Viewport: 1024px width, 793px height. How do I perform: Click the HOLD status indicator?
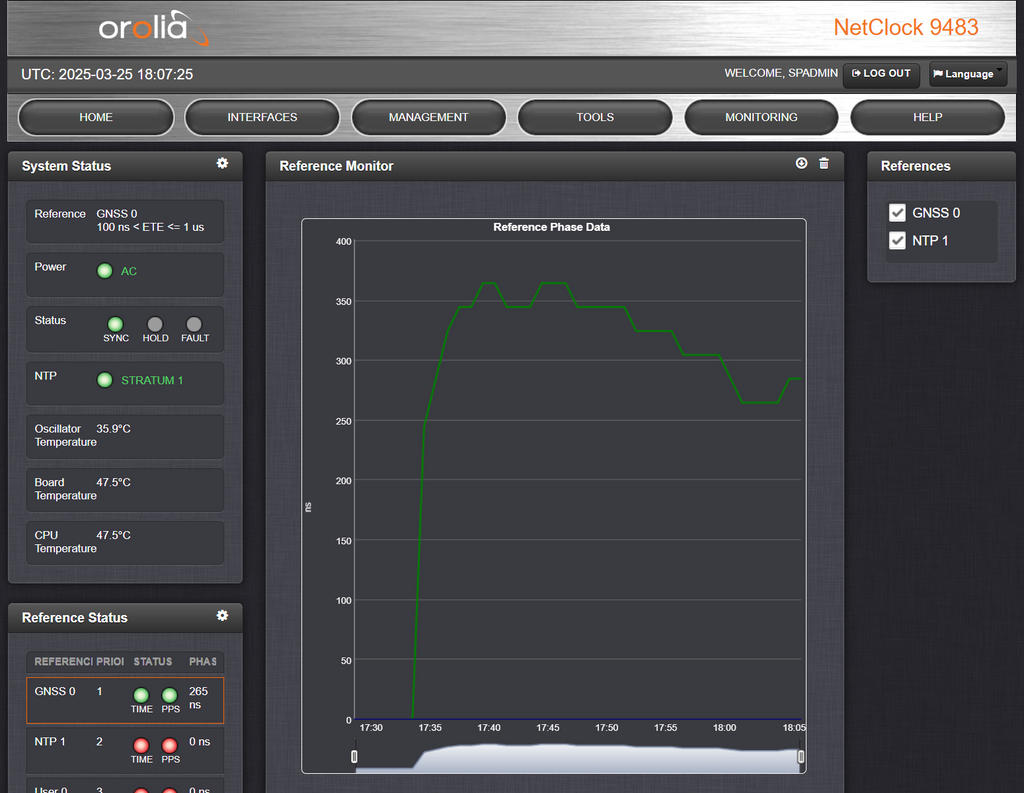[x=155, y=325]
